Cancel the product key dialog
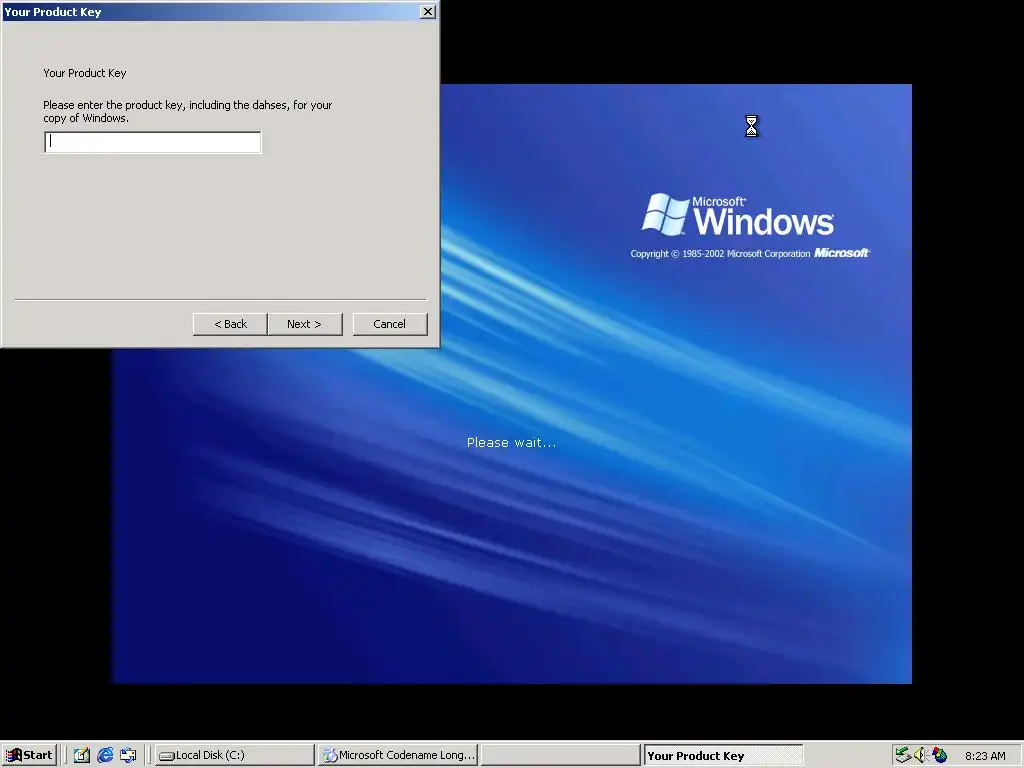1024x768 pixels. coord(390,324)
